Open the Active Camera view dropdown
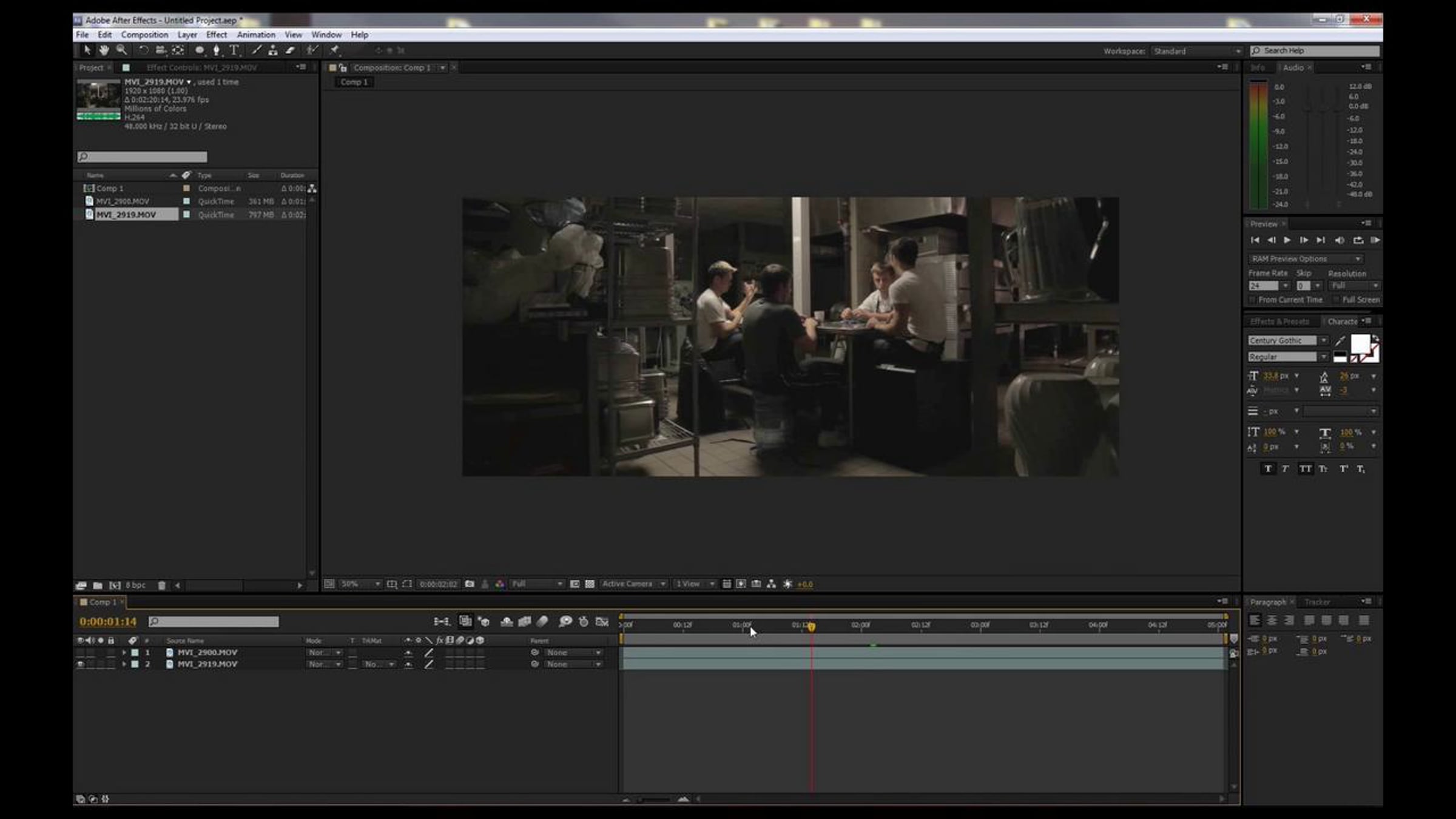 coord(633,584)
